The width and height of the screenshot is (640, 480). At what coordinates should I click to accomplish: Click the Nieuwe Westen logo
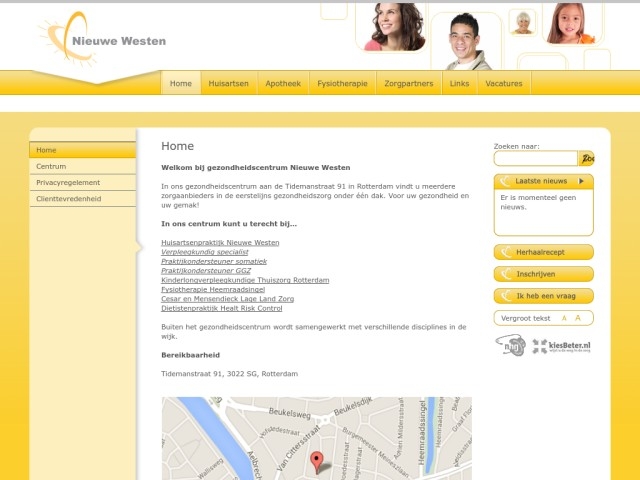pos(102,38)
